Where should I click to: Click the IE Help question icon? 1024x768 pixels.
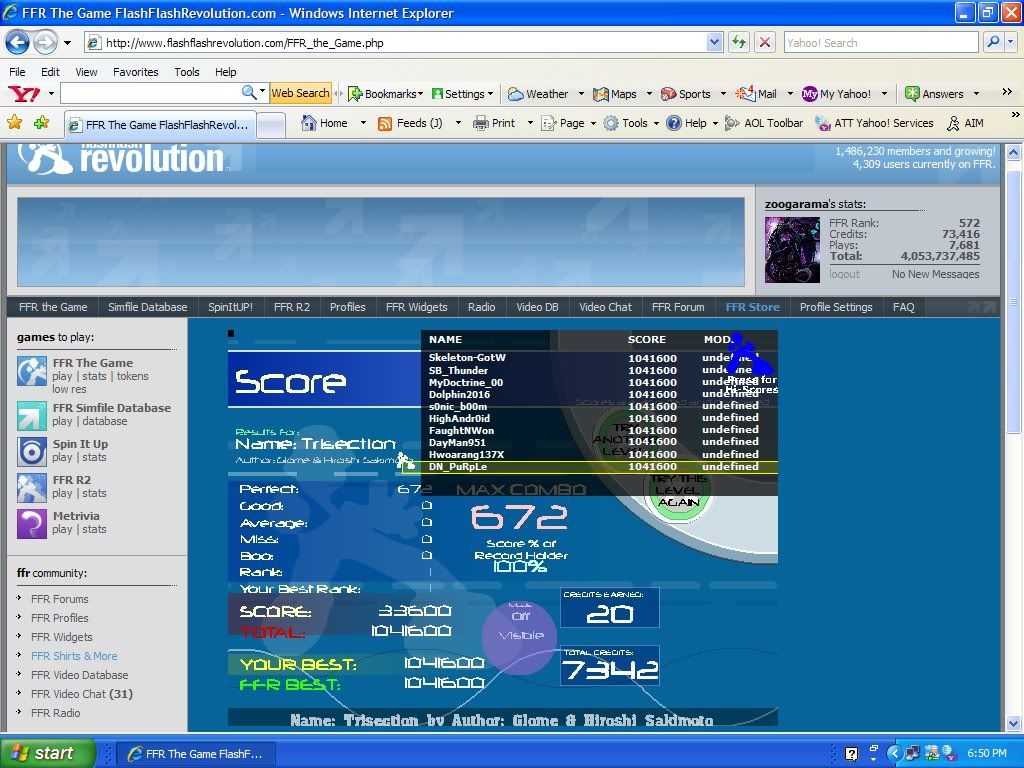point(673,123)
